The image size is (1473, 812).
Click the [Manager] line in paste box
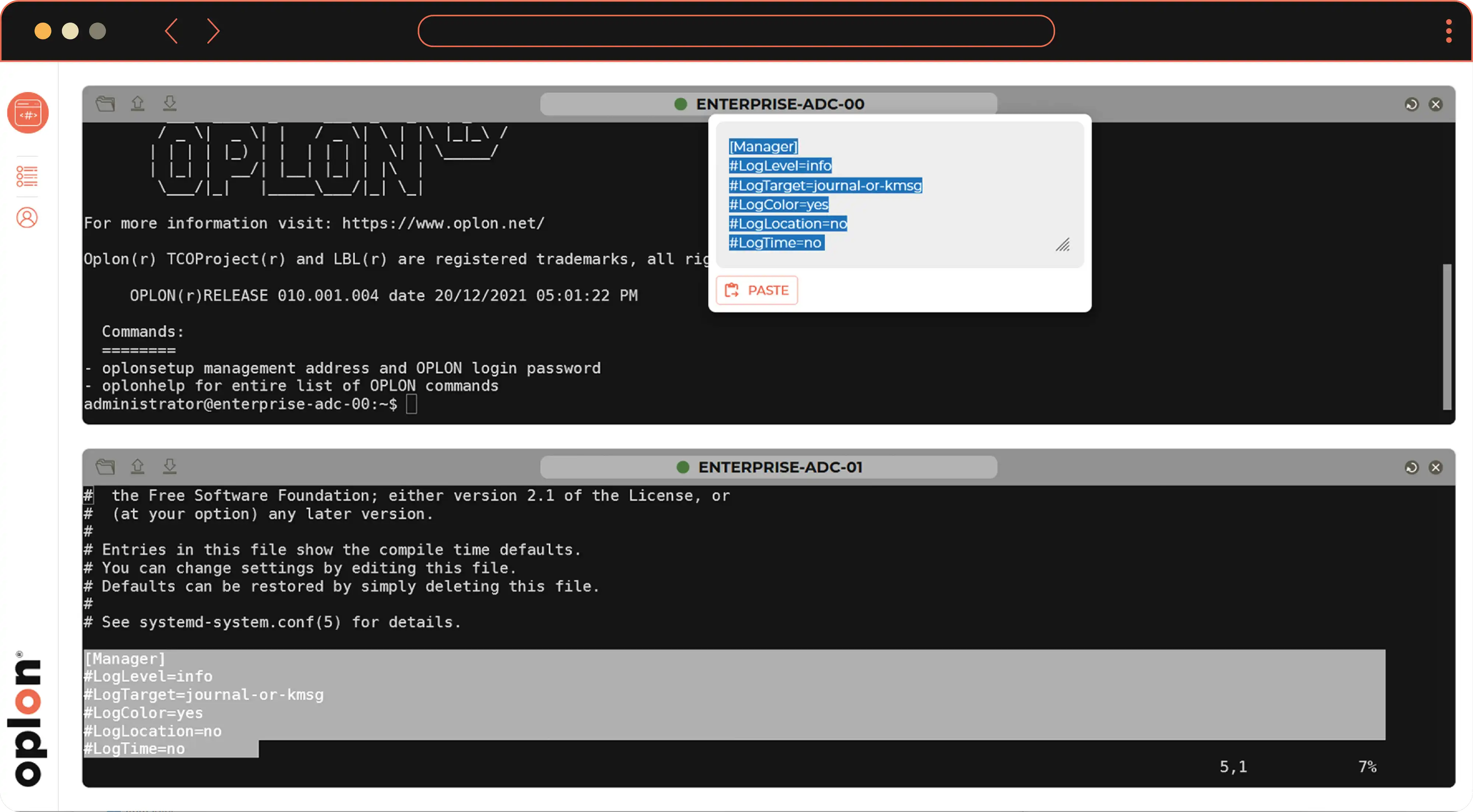tap(763, 146)
